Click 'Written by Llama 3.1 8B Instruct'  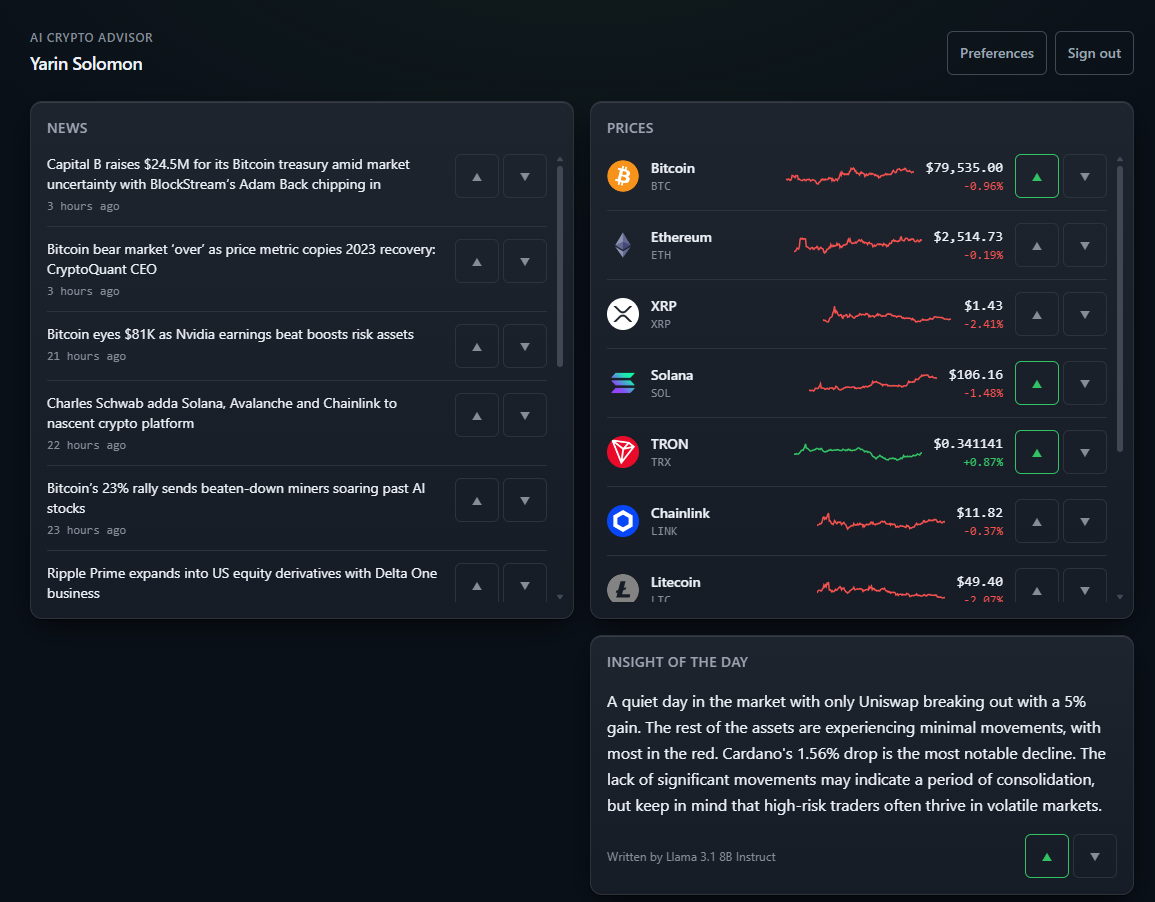click(x=691, y=856)
